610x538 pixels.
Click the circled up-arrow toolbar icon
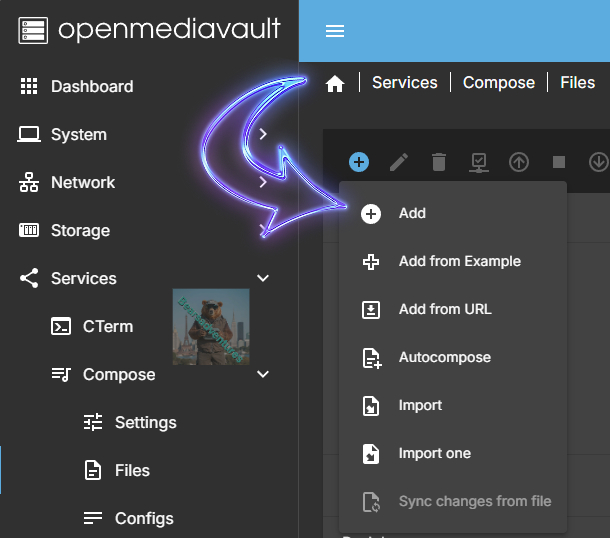[519, 162]
